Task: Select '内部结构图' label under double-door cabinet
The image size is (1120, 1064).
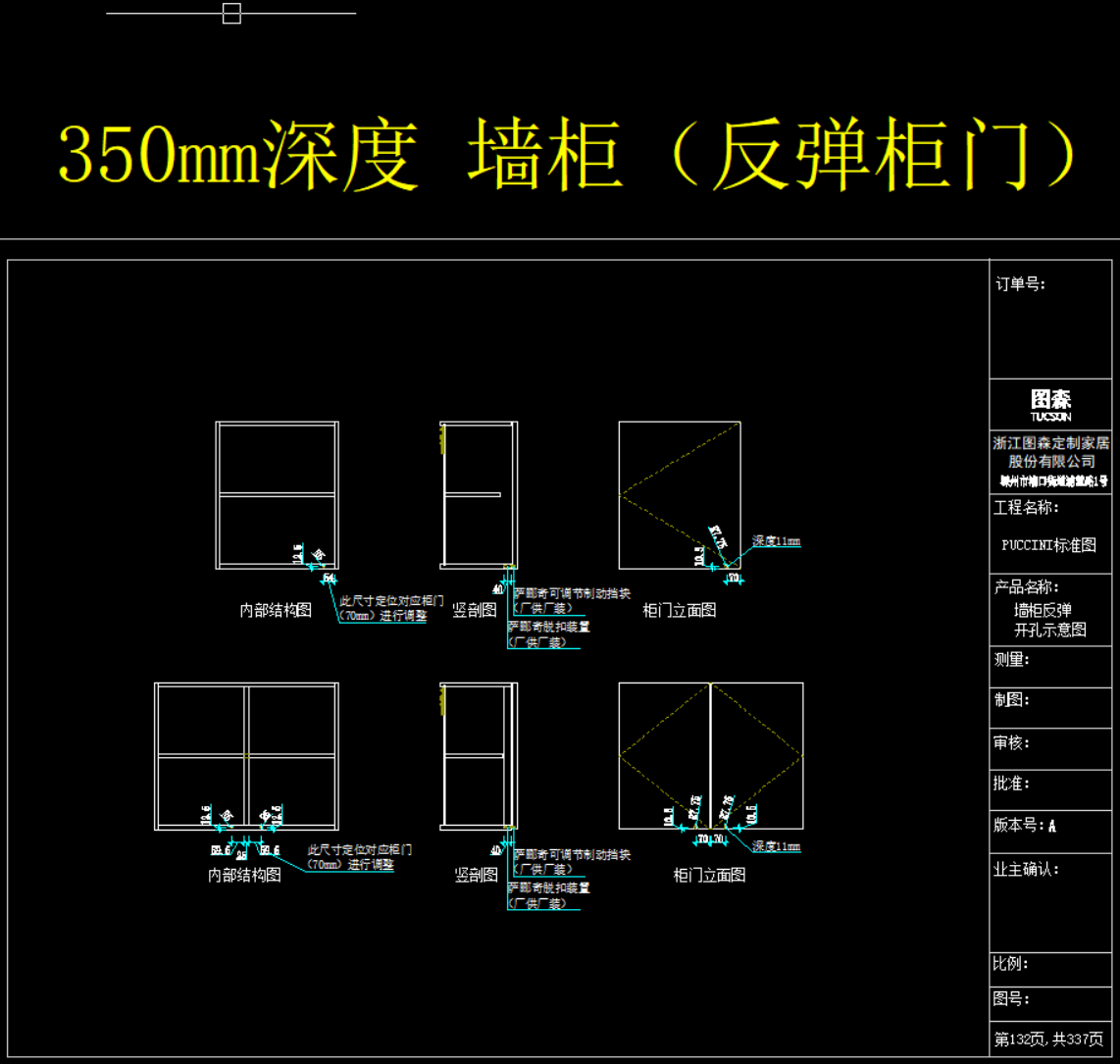Action: tap(244, 875)
